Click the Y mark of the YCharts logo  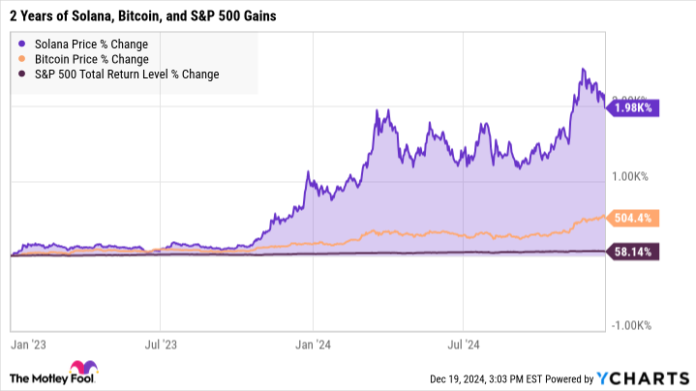pos(603,379)
